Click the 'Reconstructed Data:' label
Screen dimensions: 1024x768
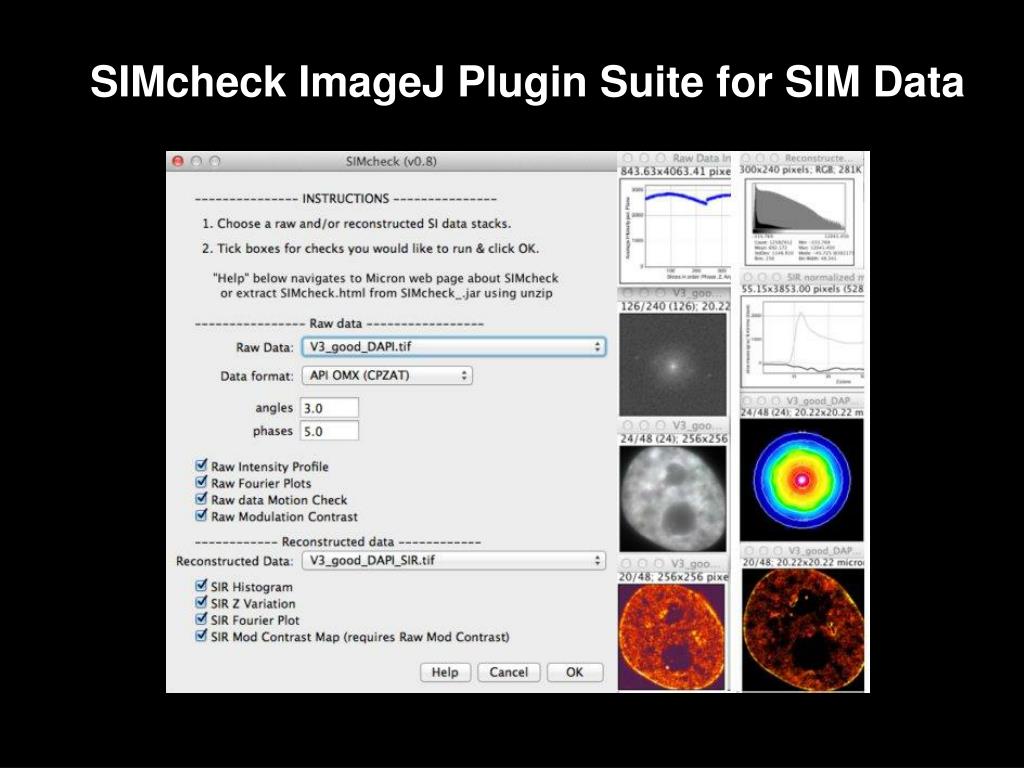click(235, 561)
